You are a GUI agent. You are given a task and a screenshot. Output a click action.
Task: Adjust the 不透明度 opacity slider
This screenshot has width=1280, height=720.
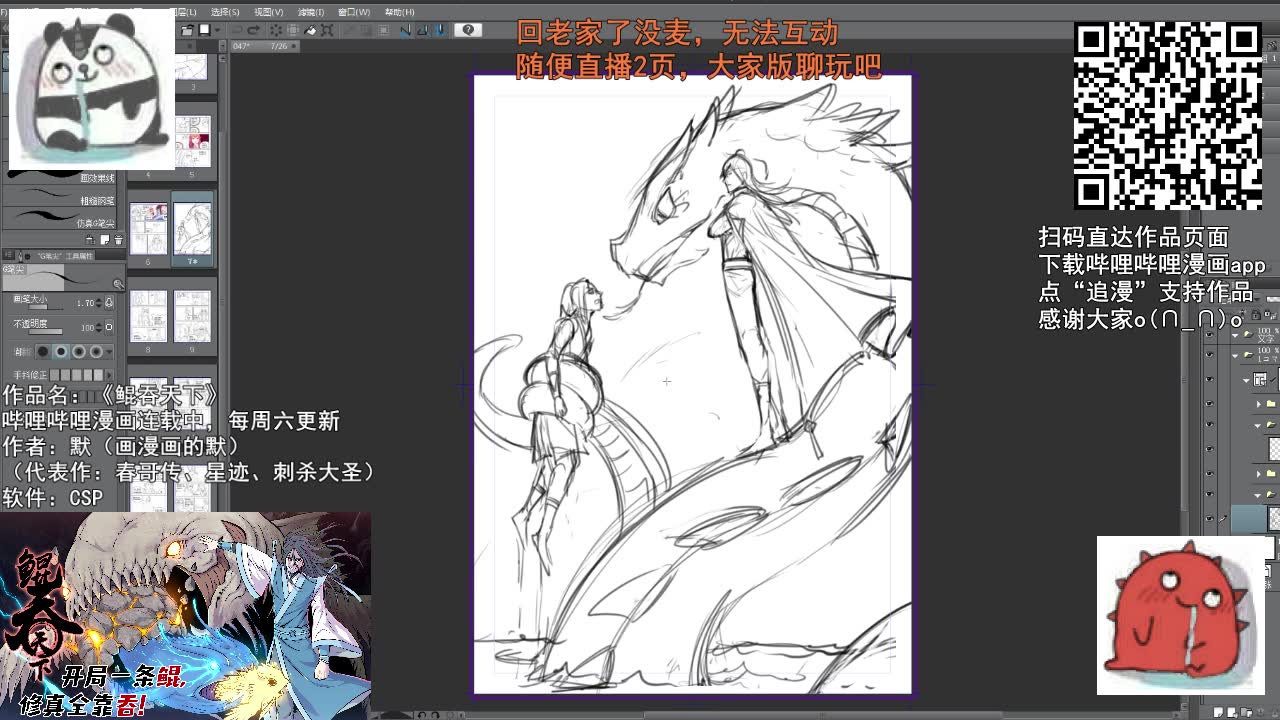pos(45,331)
